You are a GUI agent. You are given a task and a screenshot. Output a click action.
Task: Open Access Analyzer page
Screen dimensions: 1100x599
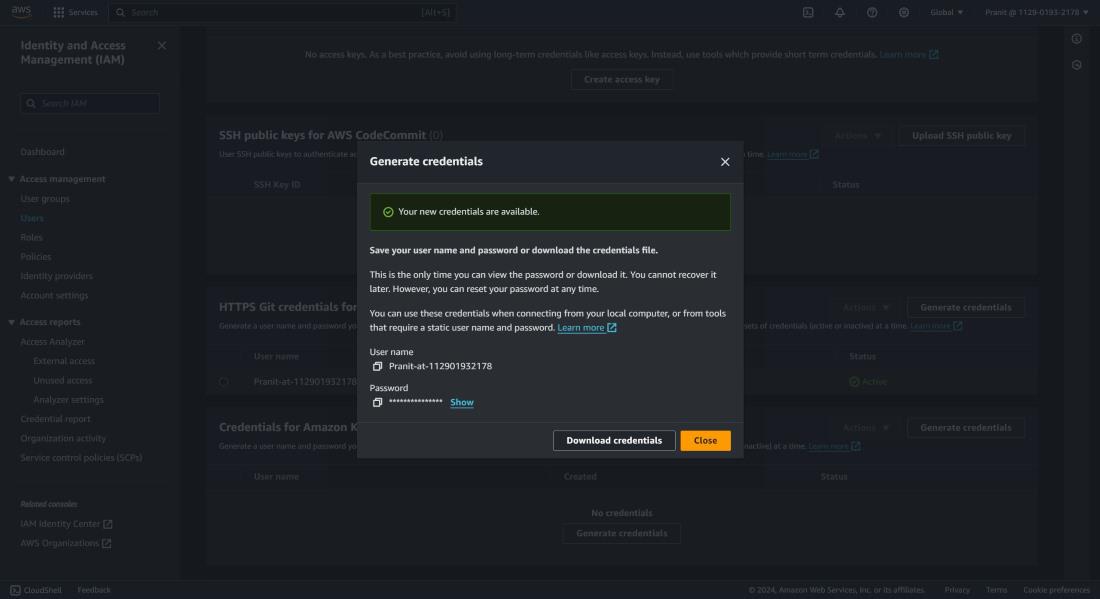[x=53, y=342]
